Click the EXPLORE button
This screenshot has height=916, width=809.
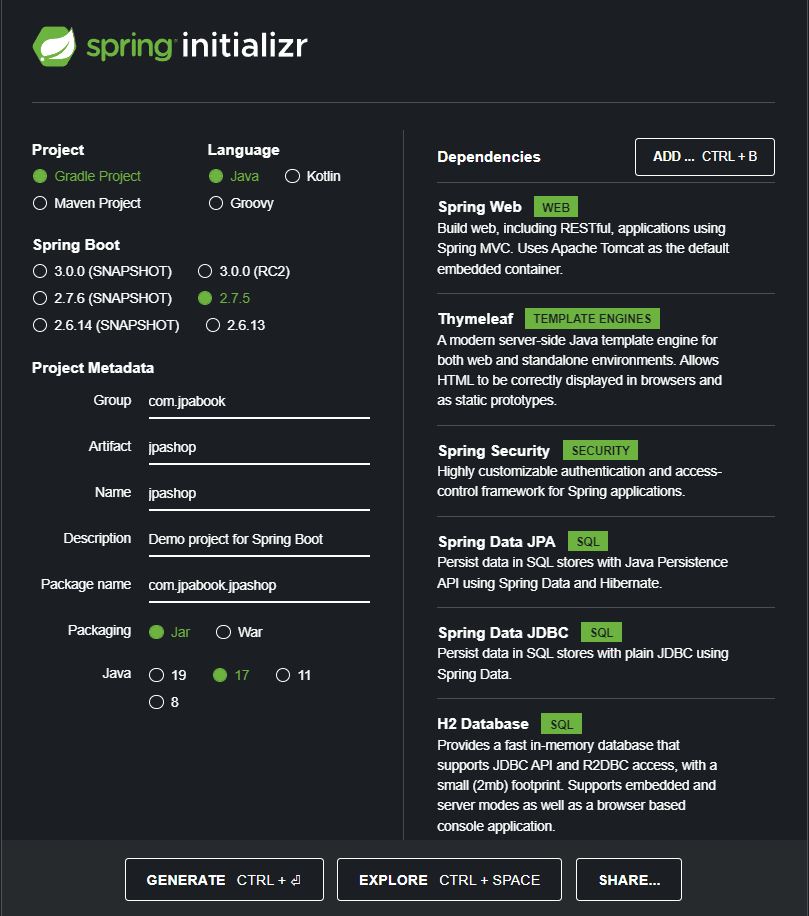(x=449, y=879)
